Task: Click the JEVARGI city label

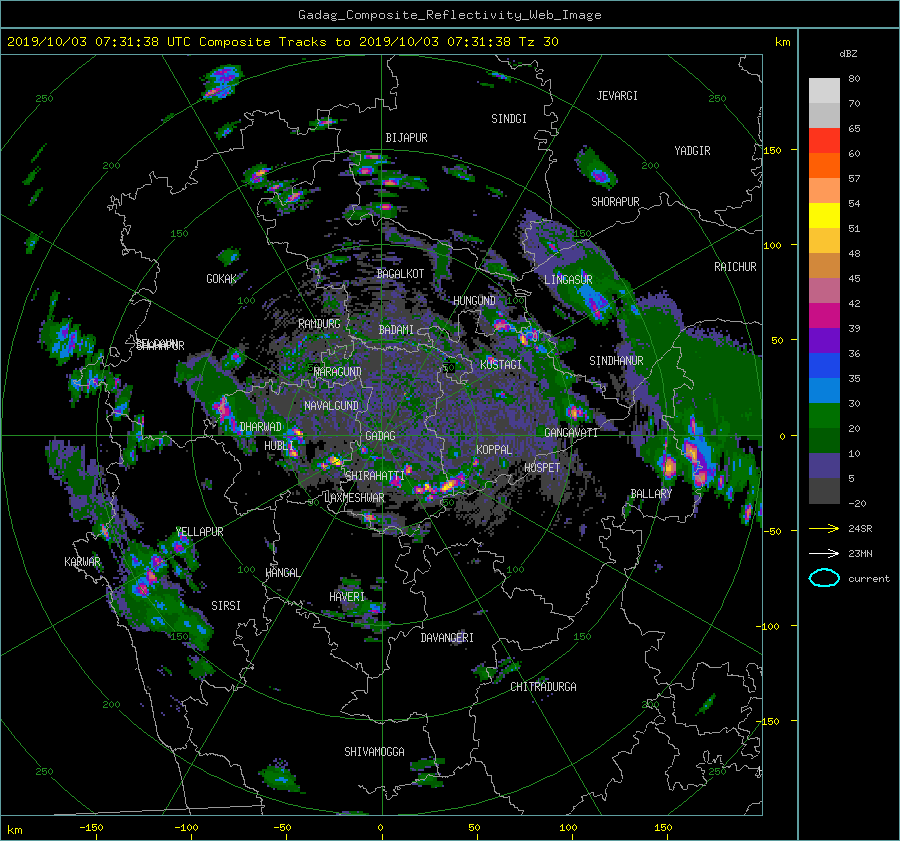Action: [617, 96]
